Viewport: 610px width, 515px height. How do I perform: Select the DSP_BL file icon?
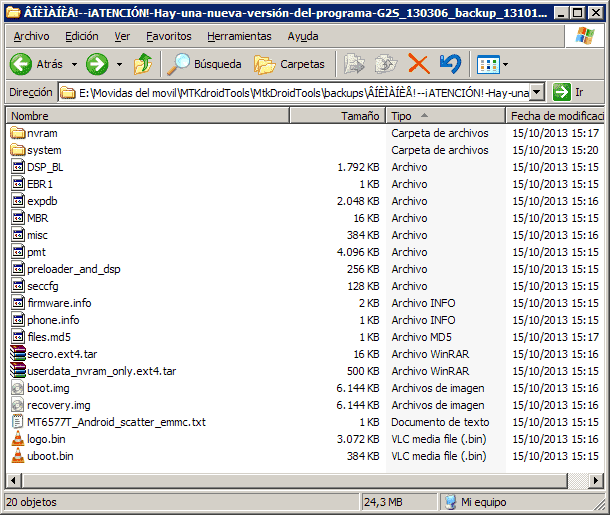pyautogui.click(x=18, y=167)
